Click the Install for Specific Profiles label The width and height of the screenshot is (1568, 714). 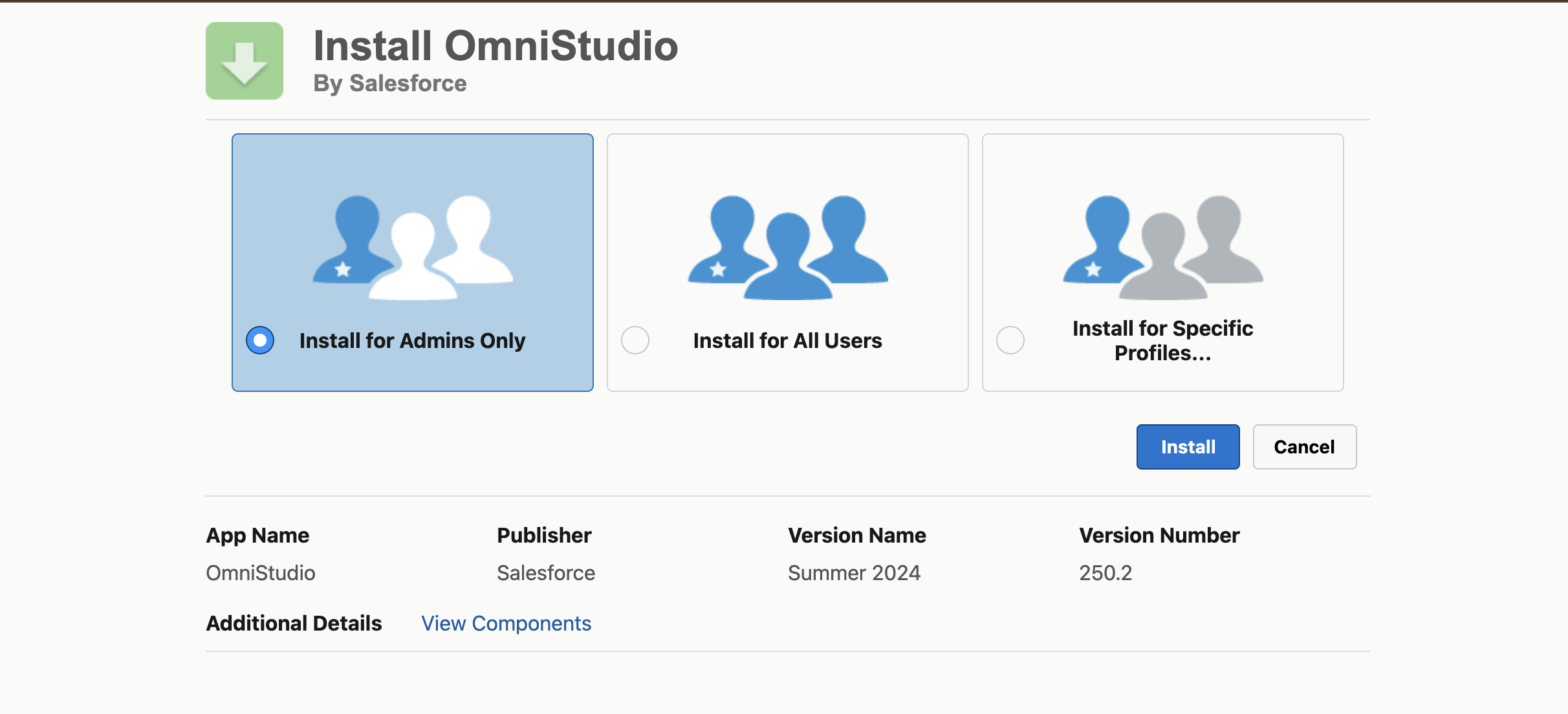tap(1163, 341)
